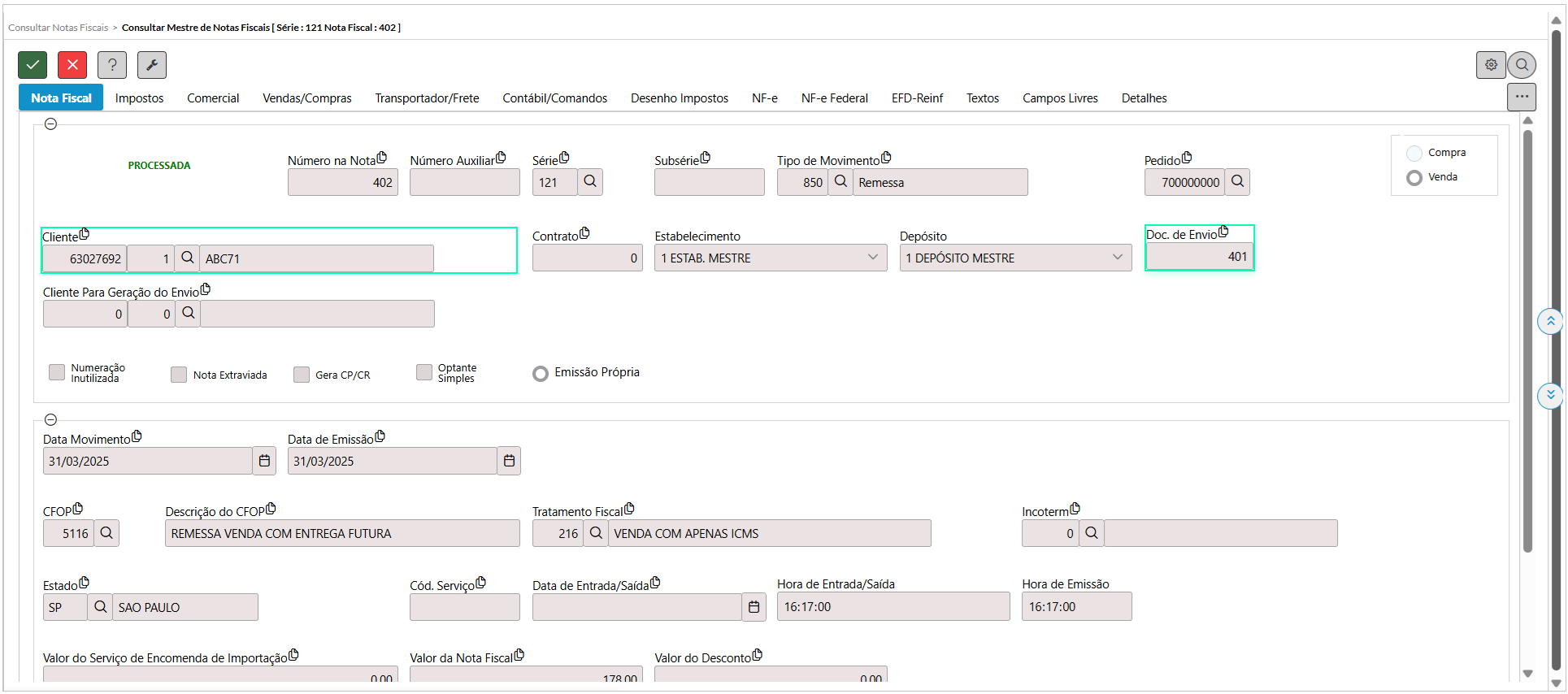Click the CFOP lookup magnifier icon
The width and height of the screenshot is (1568, 694).
click(x=106, y=533)
